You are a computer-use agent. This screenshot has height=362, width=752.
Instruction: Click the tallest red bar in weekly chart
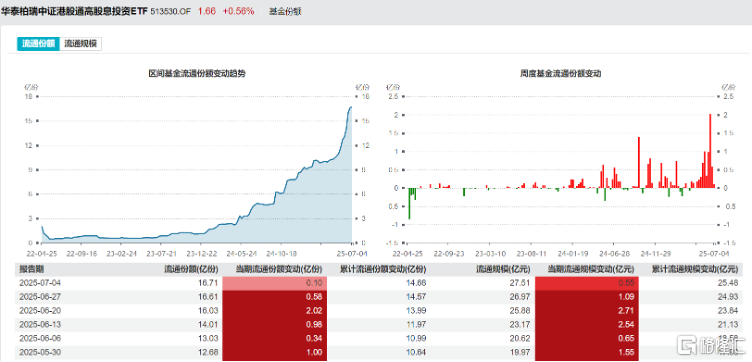pos(710,151)
